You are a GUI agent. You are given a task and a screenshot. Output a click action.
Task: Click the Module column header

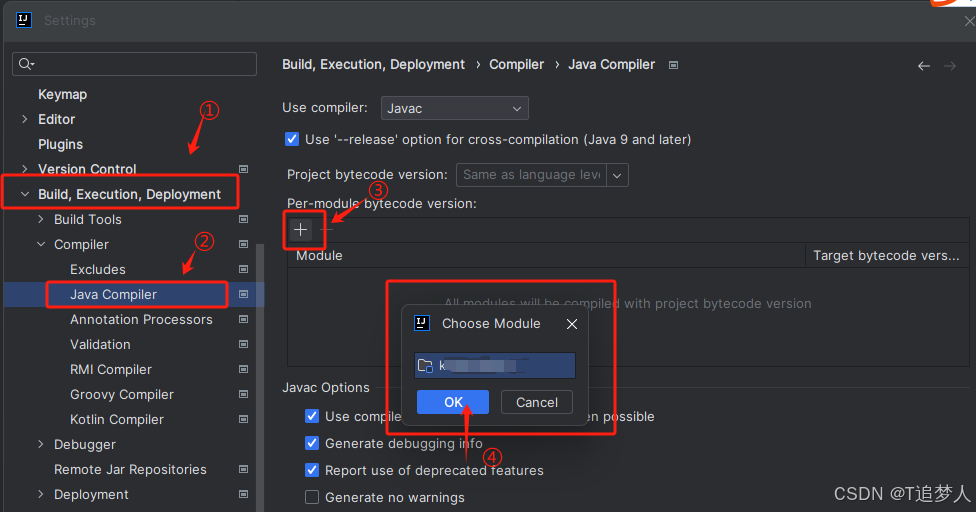tap(547, 256)
